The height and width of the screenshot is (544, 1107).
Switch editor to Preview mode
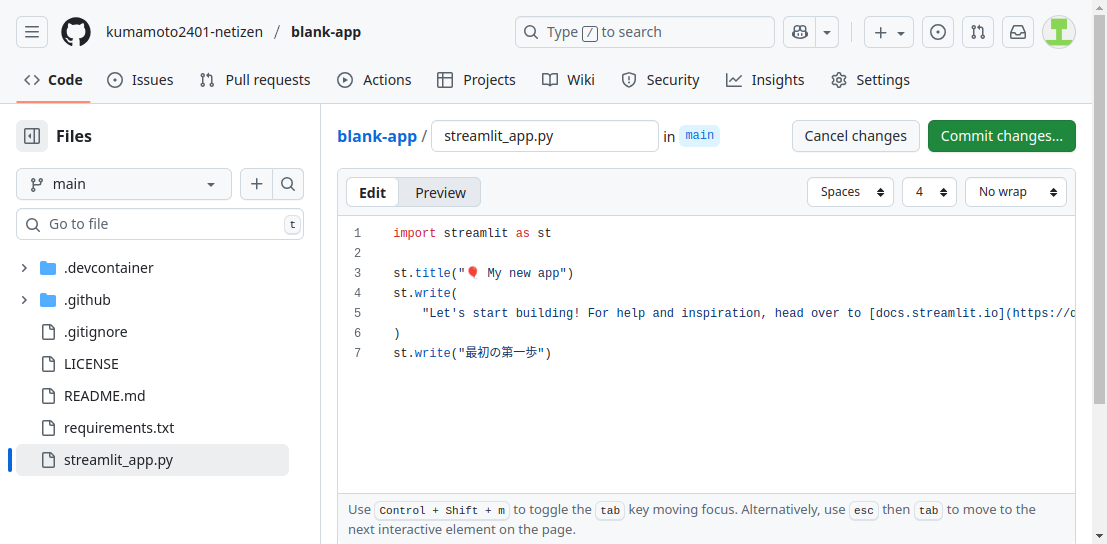pyautogui.click(x=440, y=192)
